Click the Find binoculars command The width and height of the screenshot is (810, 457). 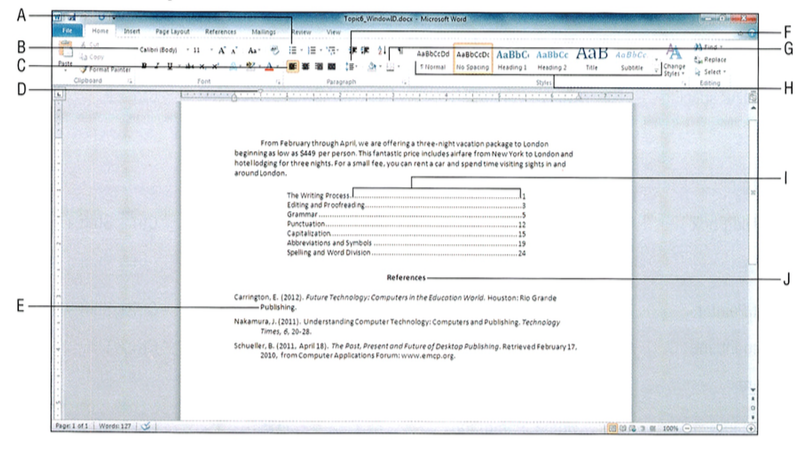coord(708,47)
